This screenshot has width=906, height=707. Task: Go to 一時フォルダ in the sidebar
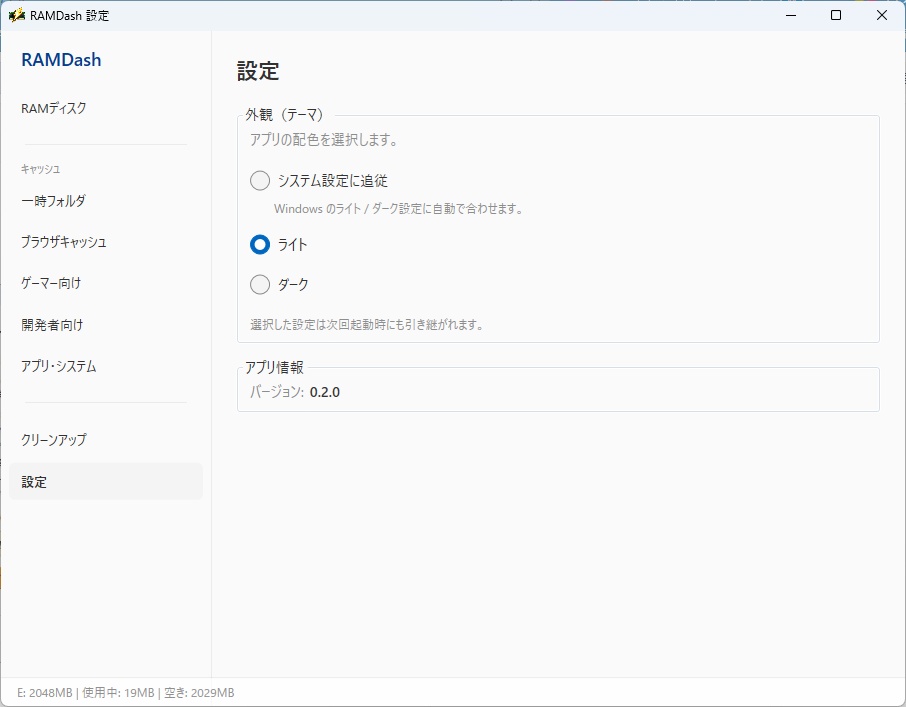pyautogui.click(x=106, y=200)
